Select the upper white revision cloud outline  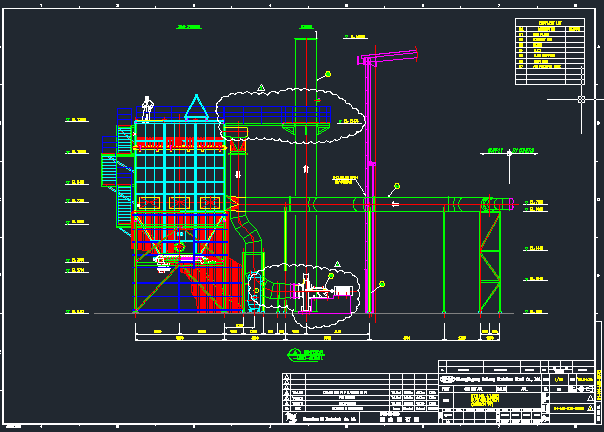290,116
